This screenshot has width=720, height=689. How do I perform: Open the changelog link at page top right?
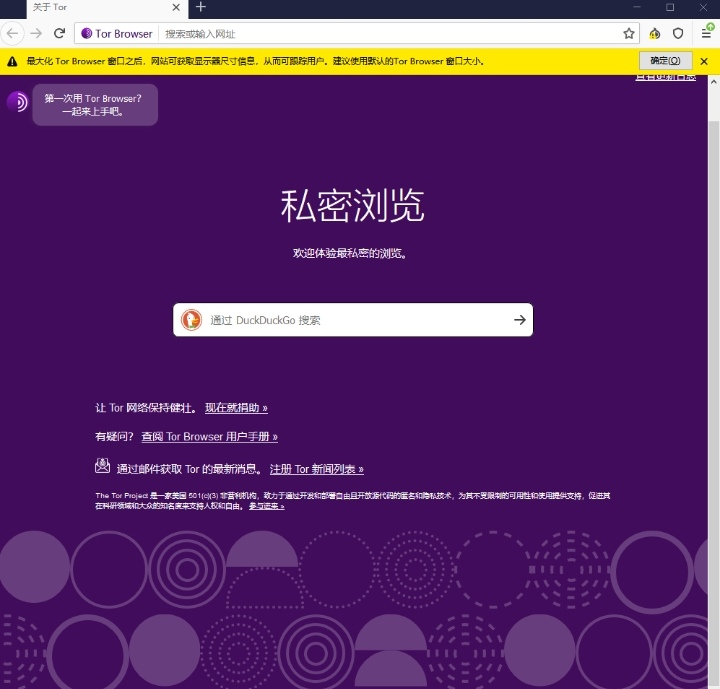665,77
